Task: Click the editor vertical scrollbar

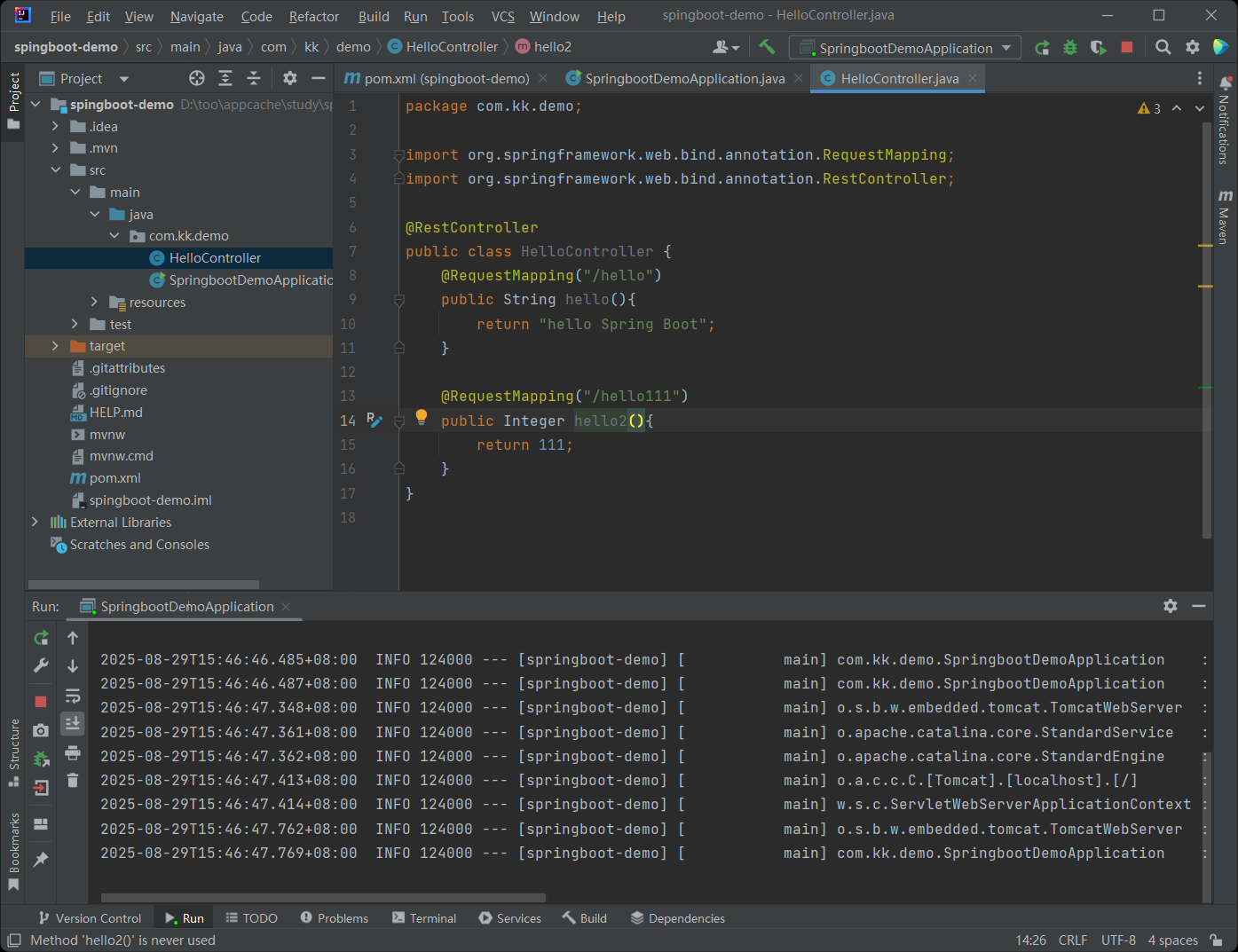Action: (x=1206, y=330)
